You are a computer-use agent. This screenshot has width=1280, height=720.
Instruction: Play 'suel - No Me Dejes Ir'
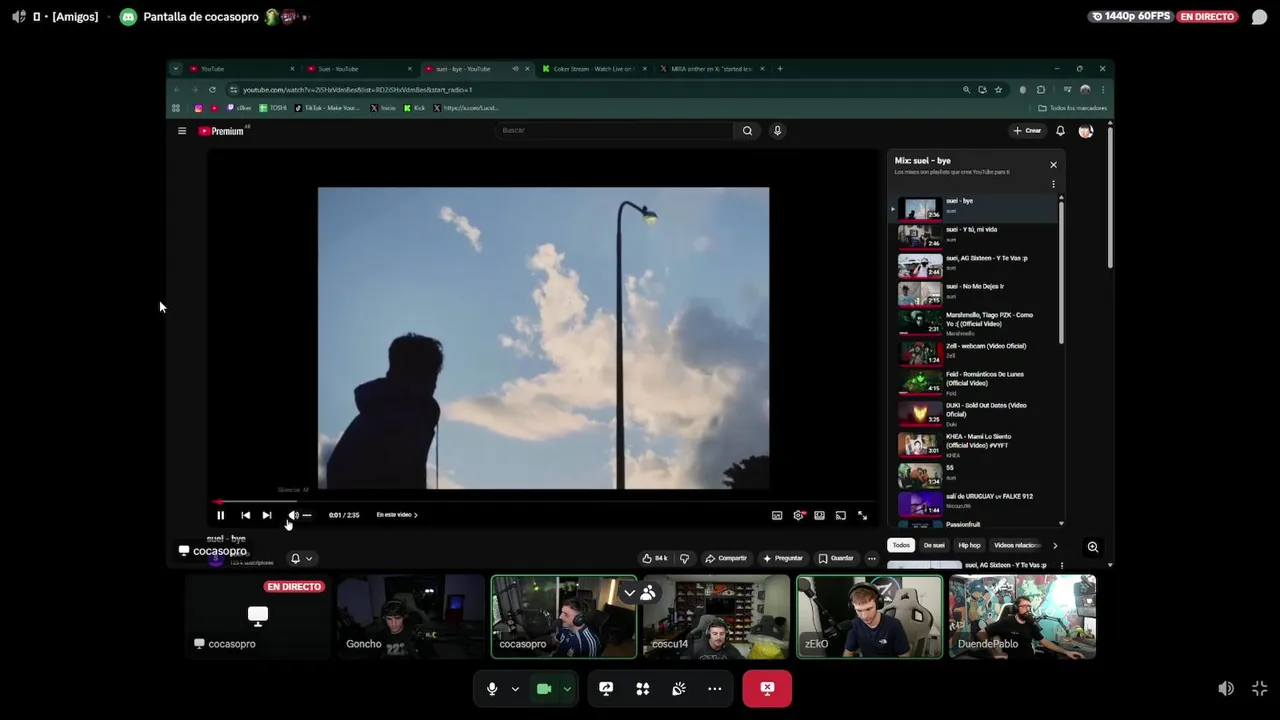pyautogui.click(x=975, y=293)
